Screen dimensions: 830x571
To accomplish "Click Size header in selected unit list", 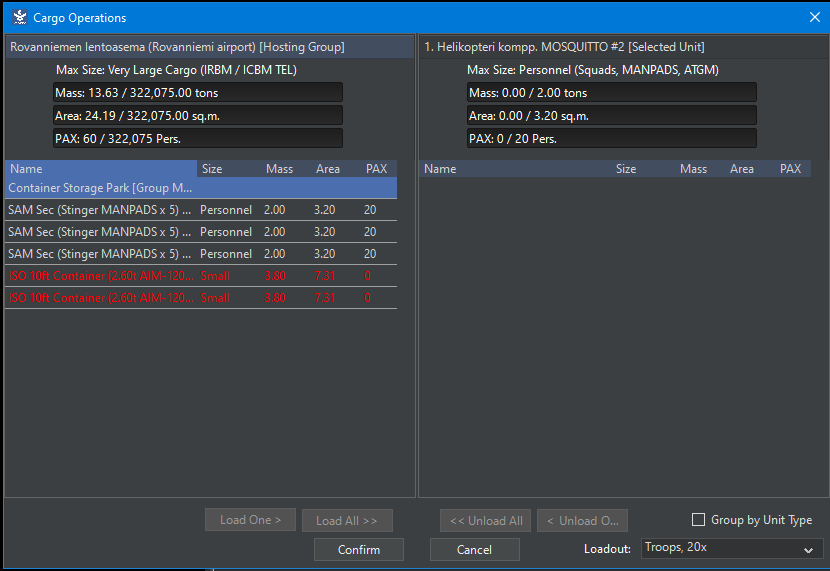I will (x=643, y=169).
